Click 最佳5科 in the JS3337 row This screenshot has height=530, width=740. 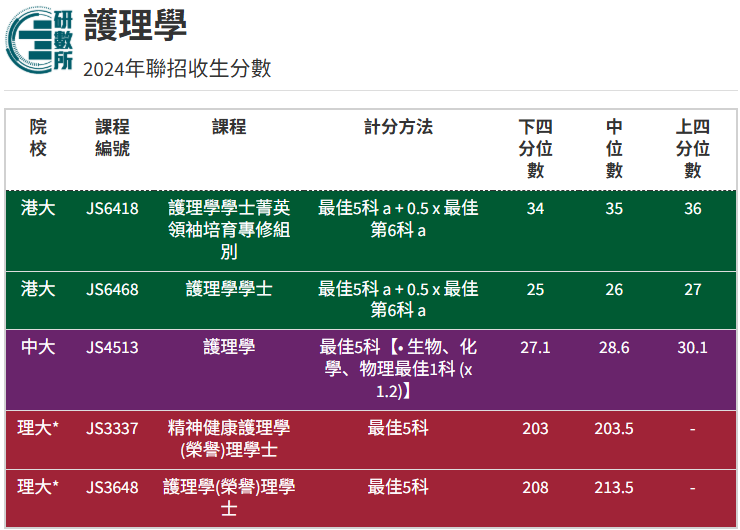(398, 428)
